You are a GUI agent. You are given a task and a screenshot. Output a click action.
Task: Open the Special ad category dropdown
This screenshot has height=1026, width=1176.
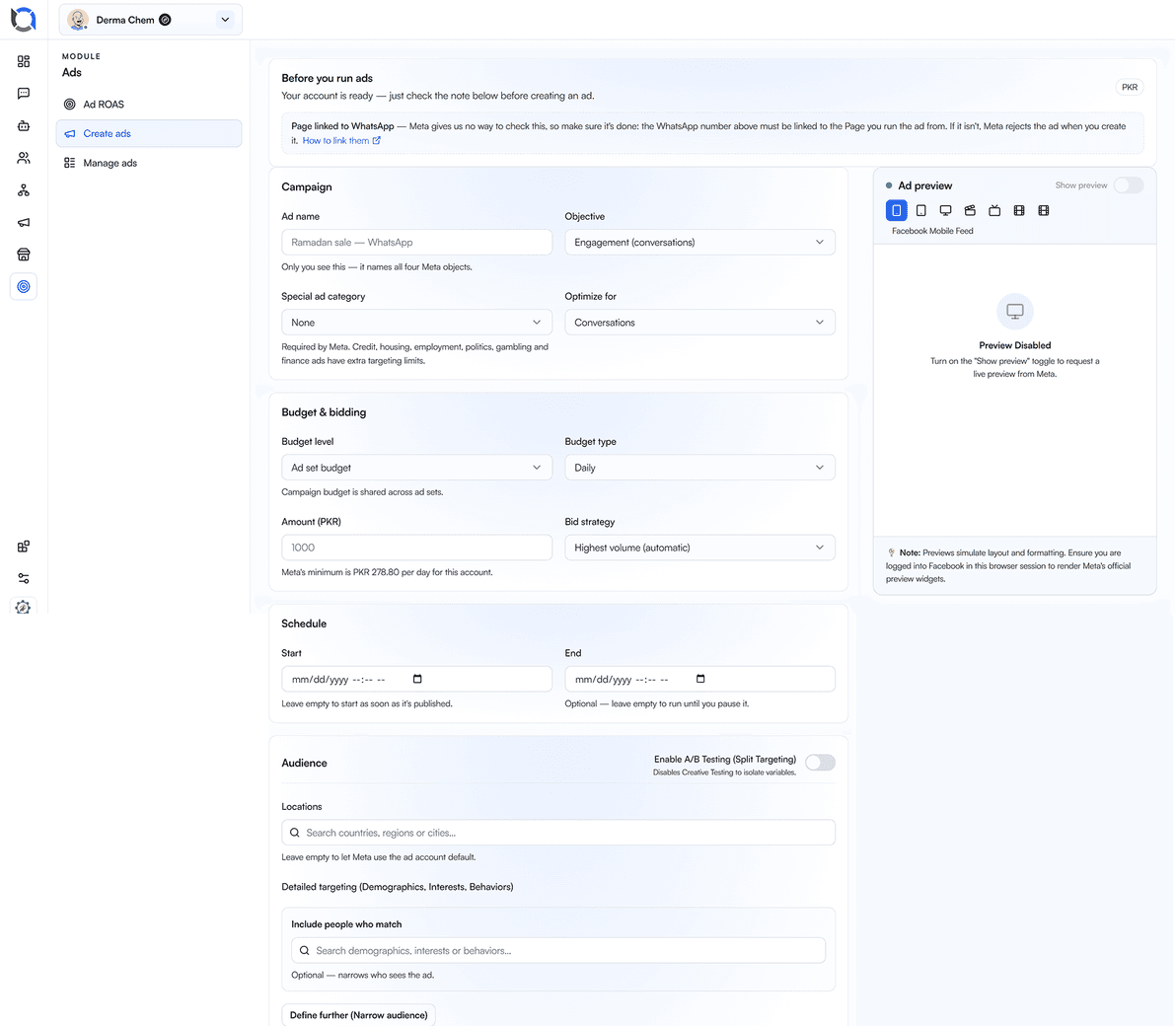pos(416,323)
